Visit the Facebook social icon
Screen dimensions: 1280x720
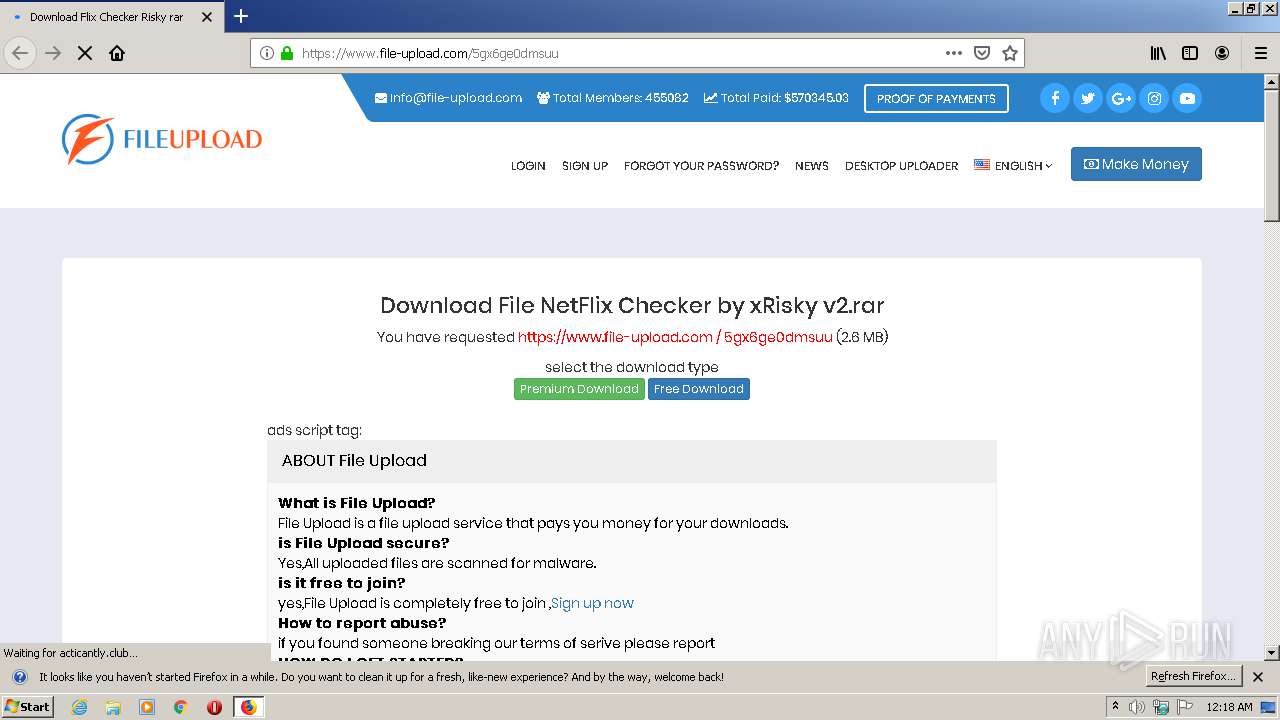(x=1055, y=98)
